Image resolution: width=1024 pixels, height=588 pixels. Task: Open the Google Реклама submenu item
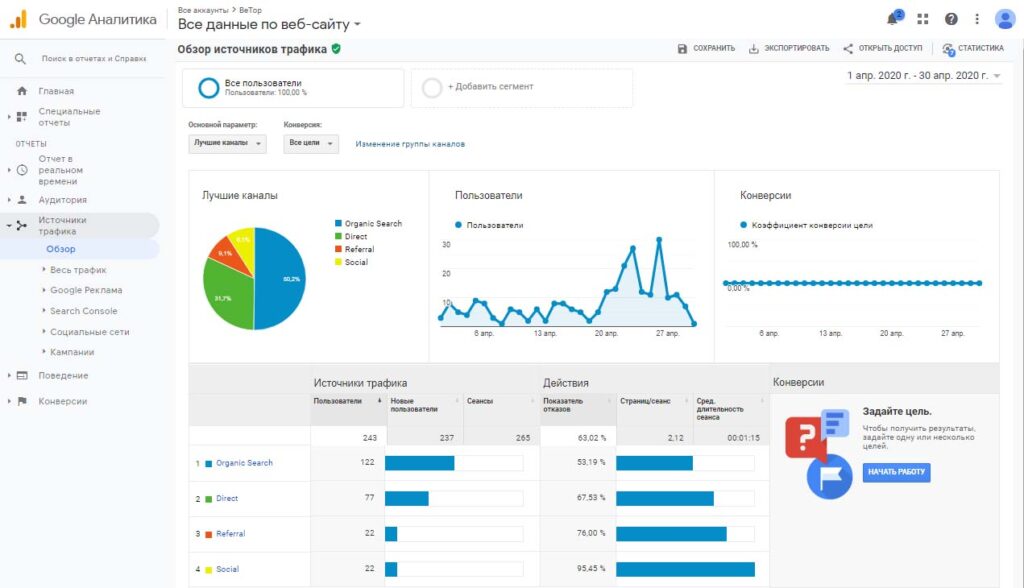(x=86, y=290)
